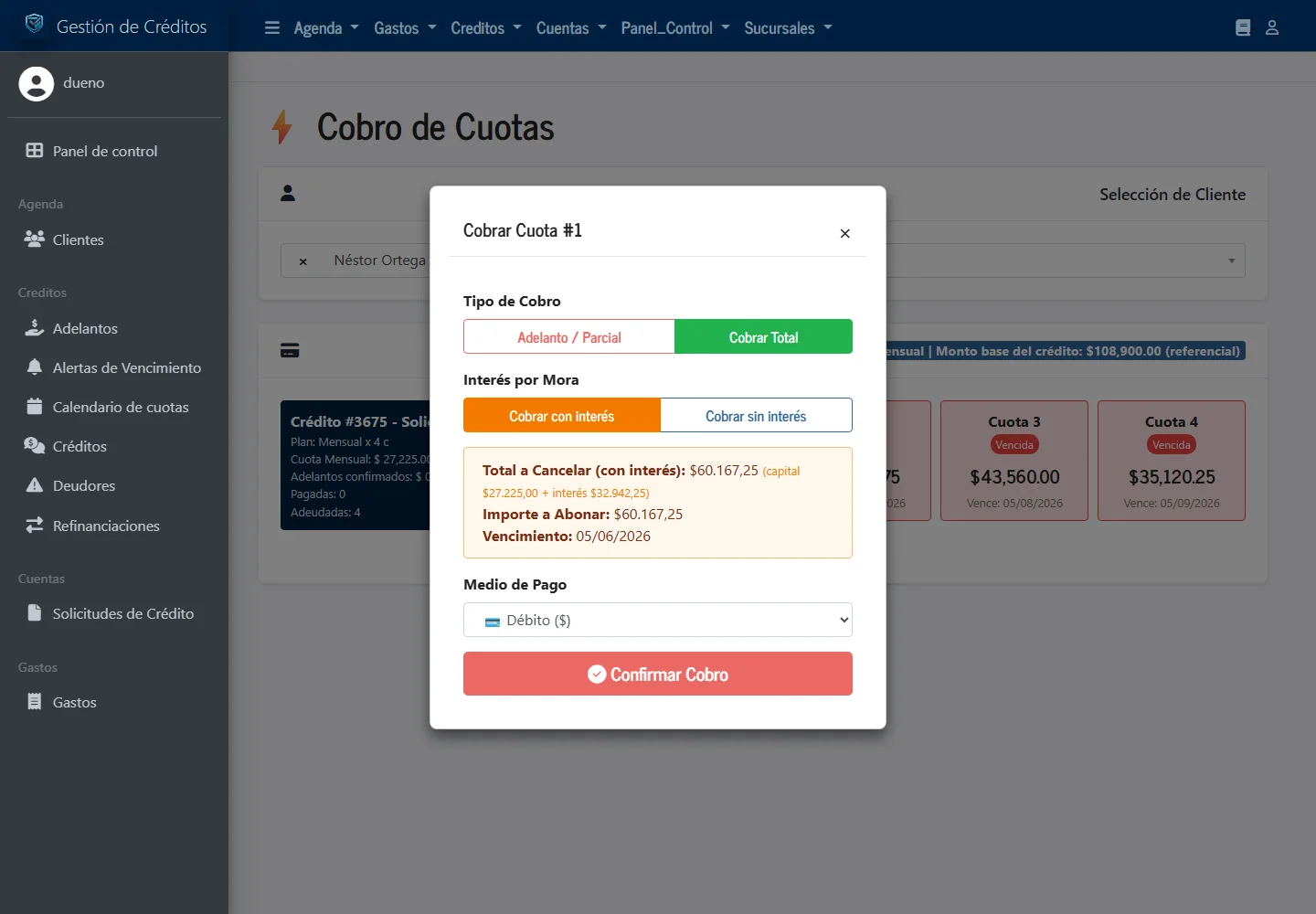Open the book icon in top bar
Viewport: 1316px width, 914px height.
click(1243, 27)
